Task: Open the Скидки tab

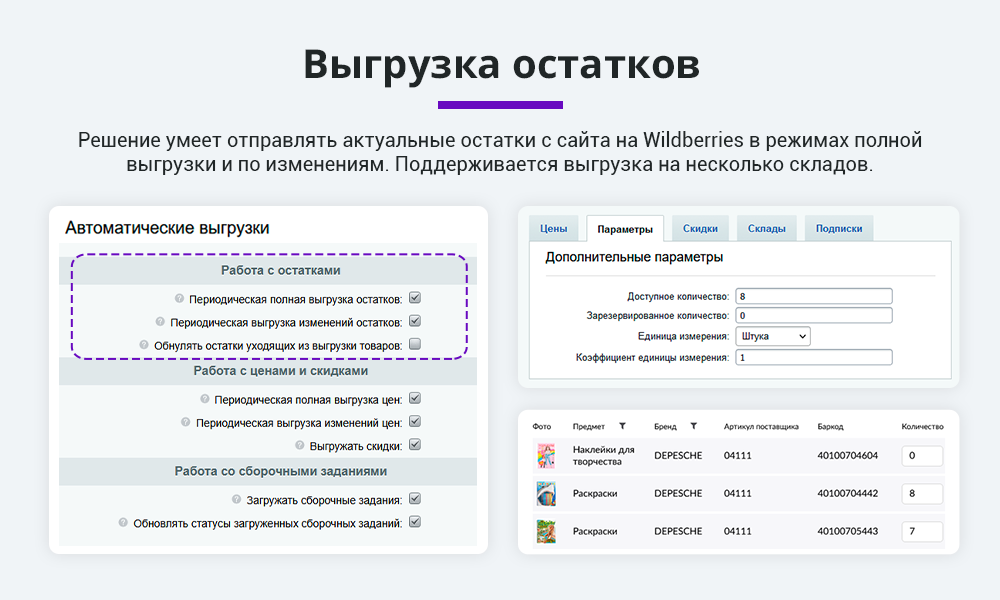Action: [700, 228]
